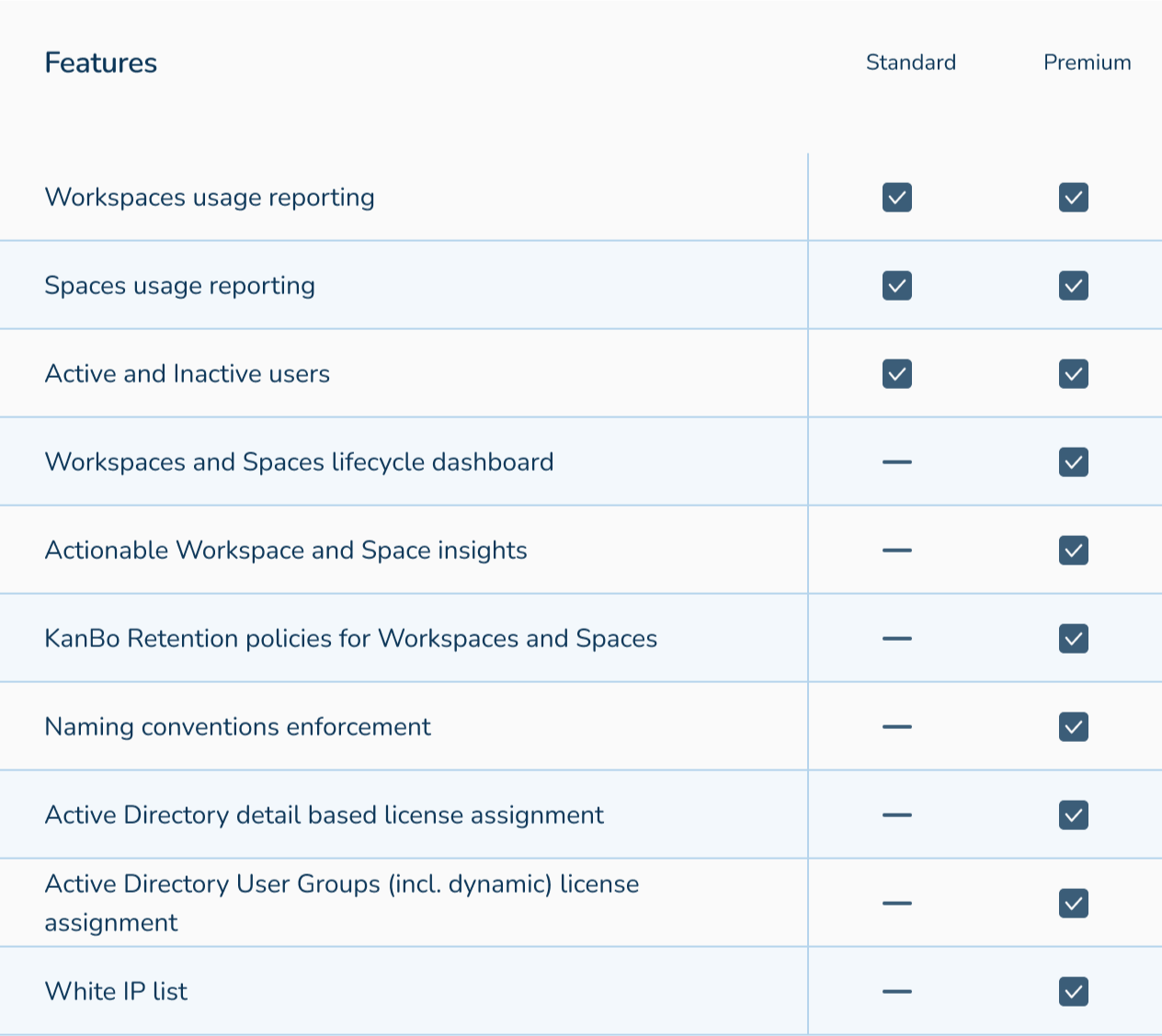Click the Features heading
The height and width of the screenshot is (1036, 1162).
[x=101, y=63]
